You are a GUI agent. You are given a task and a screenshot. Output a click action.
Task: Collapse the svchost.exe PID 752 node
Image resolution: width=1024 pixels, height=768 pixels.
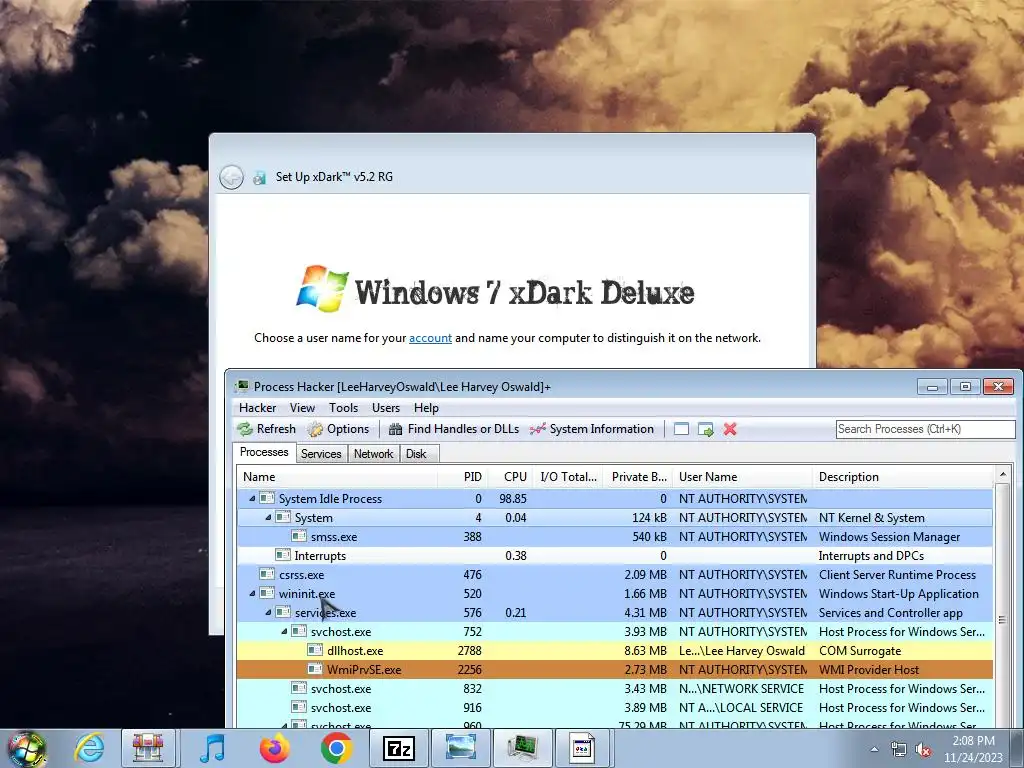point(284,632)
